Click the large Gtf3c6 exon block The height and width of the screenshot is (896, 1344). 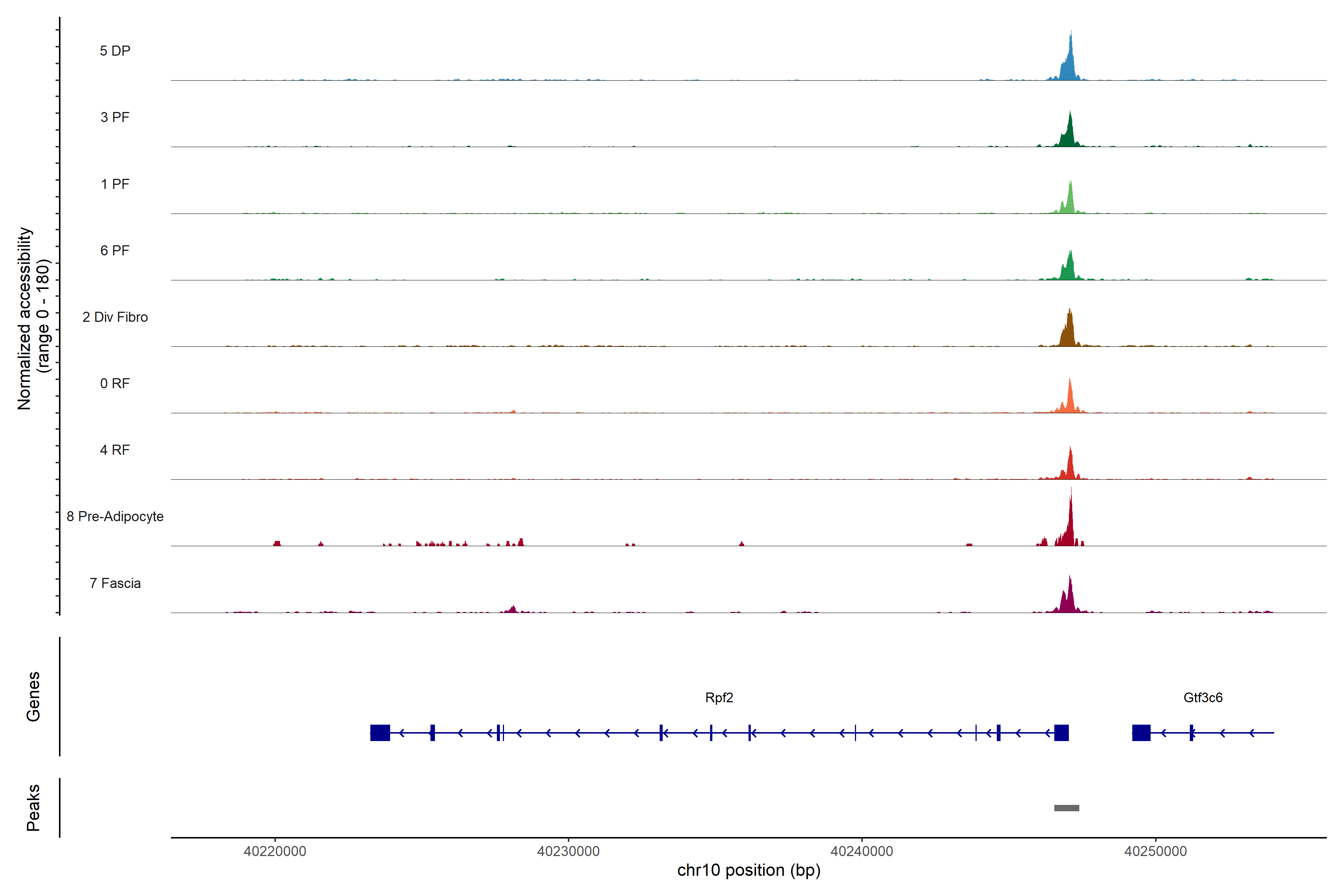[1141, 732]
